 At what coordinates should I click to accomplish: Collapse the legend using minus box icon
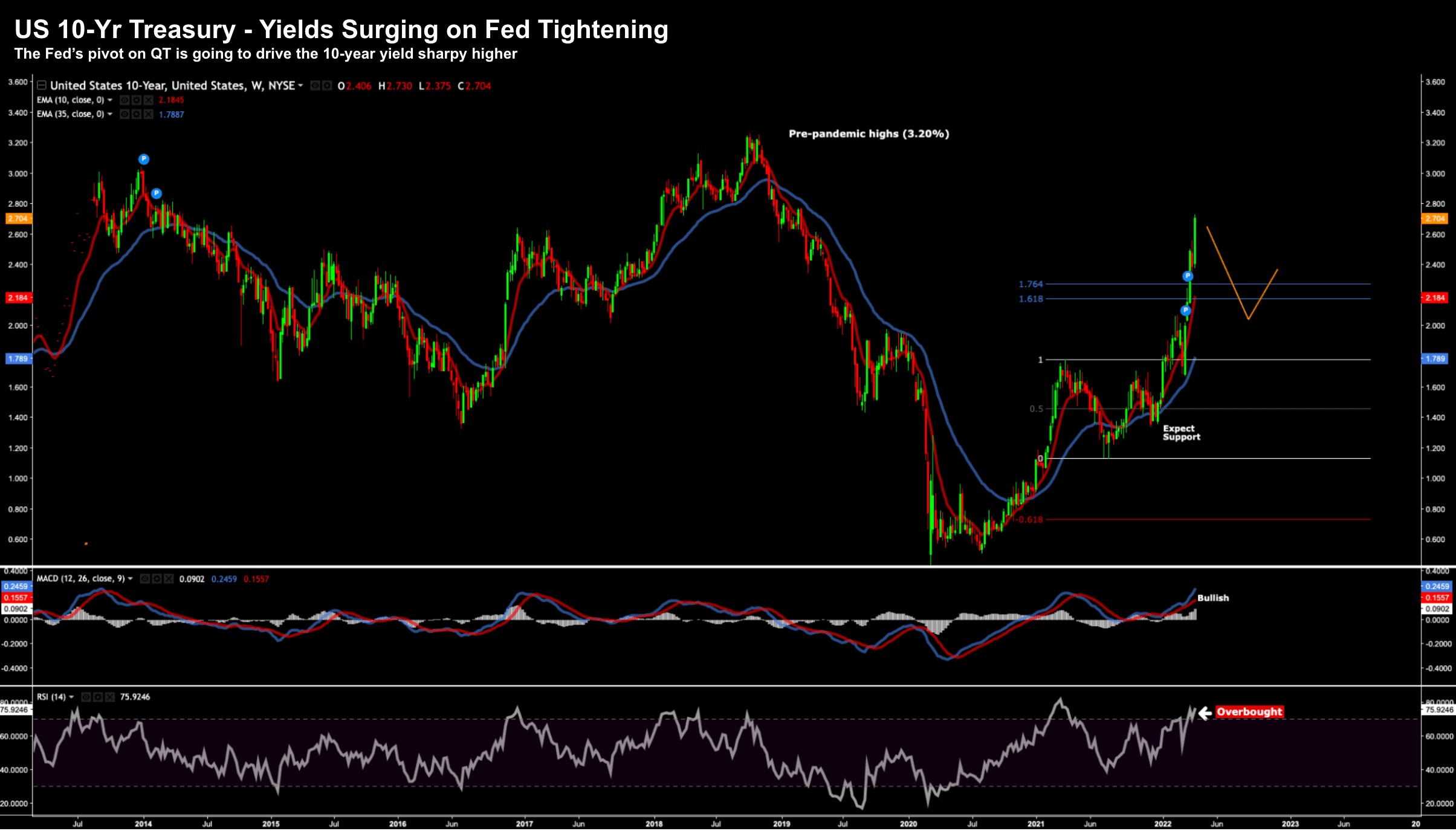click(x=42, y=85)
